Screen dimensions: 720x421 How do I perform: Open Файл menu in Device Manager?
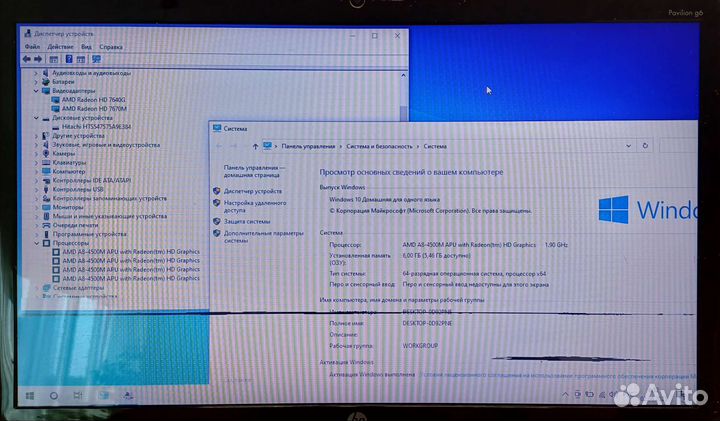coord(32,47)
